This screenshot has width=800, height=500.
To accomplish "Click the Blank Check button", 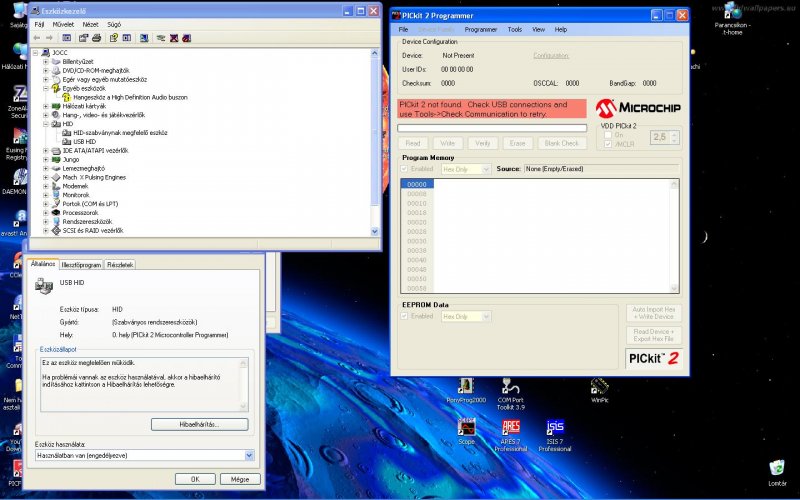I will 561,143.
